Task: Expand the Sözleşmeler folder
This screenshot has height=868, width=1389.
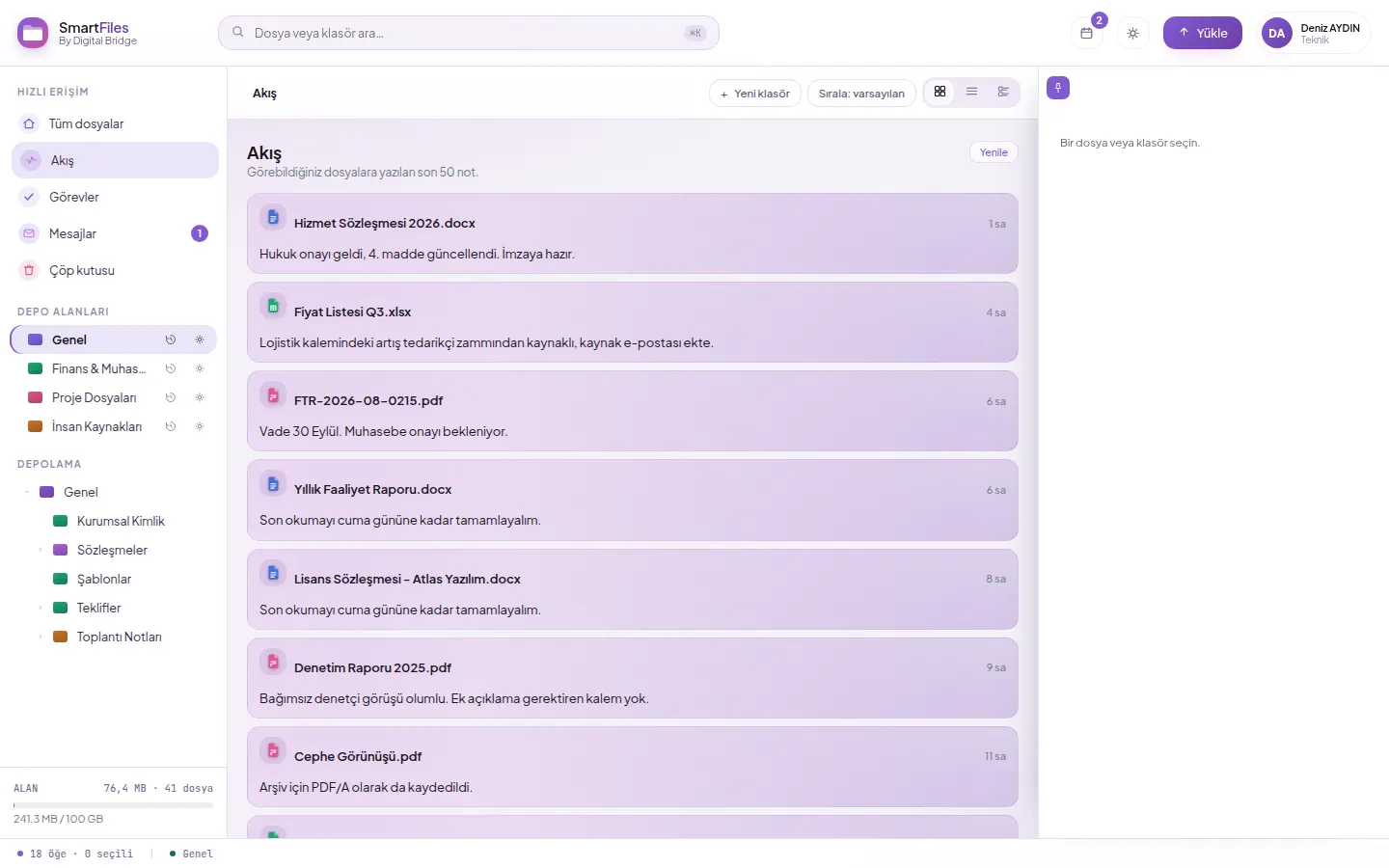Action: click(x=40, y=550)
